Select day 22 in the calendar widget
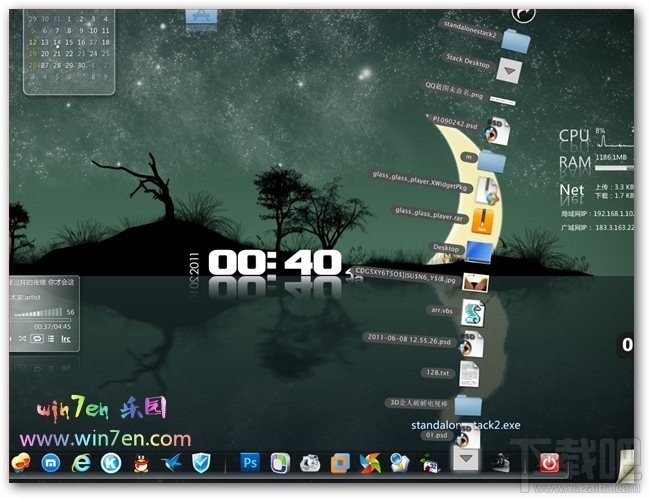 click(69, 54)
